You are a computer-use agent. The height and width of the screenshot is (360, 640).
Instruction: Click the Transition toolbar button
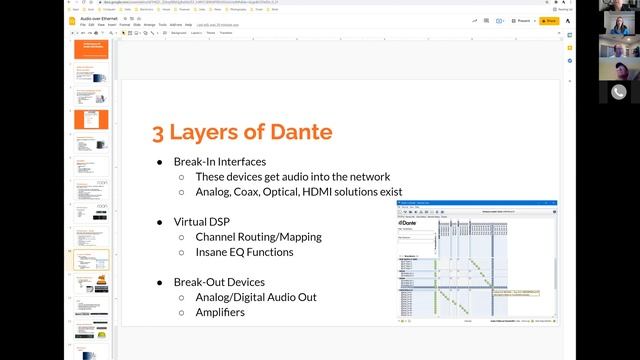(x=226, y=33)
